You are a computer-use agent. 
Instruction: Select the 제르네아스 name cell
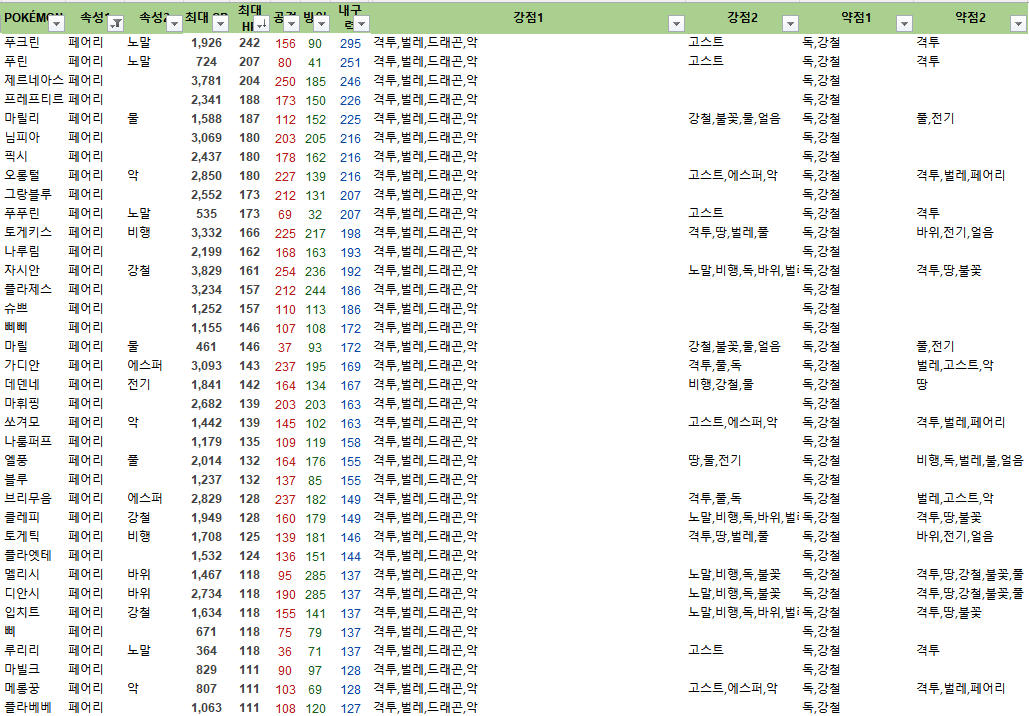point(33,80)
